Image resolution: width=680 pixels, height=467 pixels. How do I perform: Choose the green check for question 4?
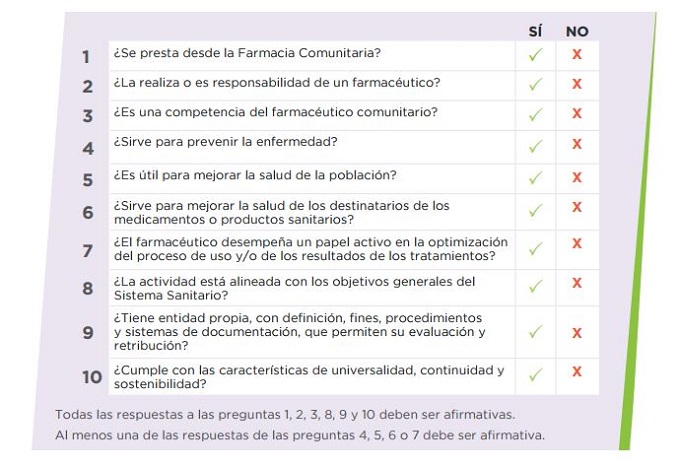point(535,146)
